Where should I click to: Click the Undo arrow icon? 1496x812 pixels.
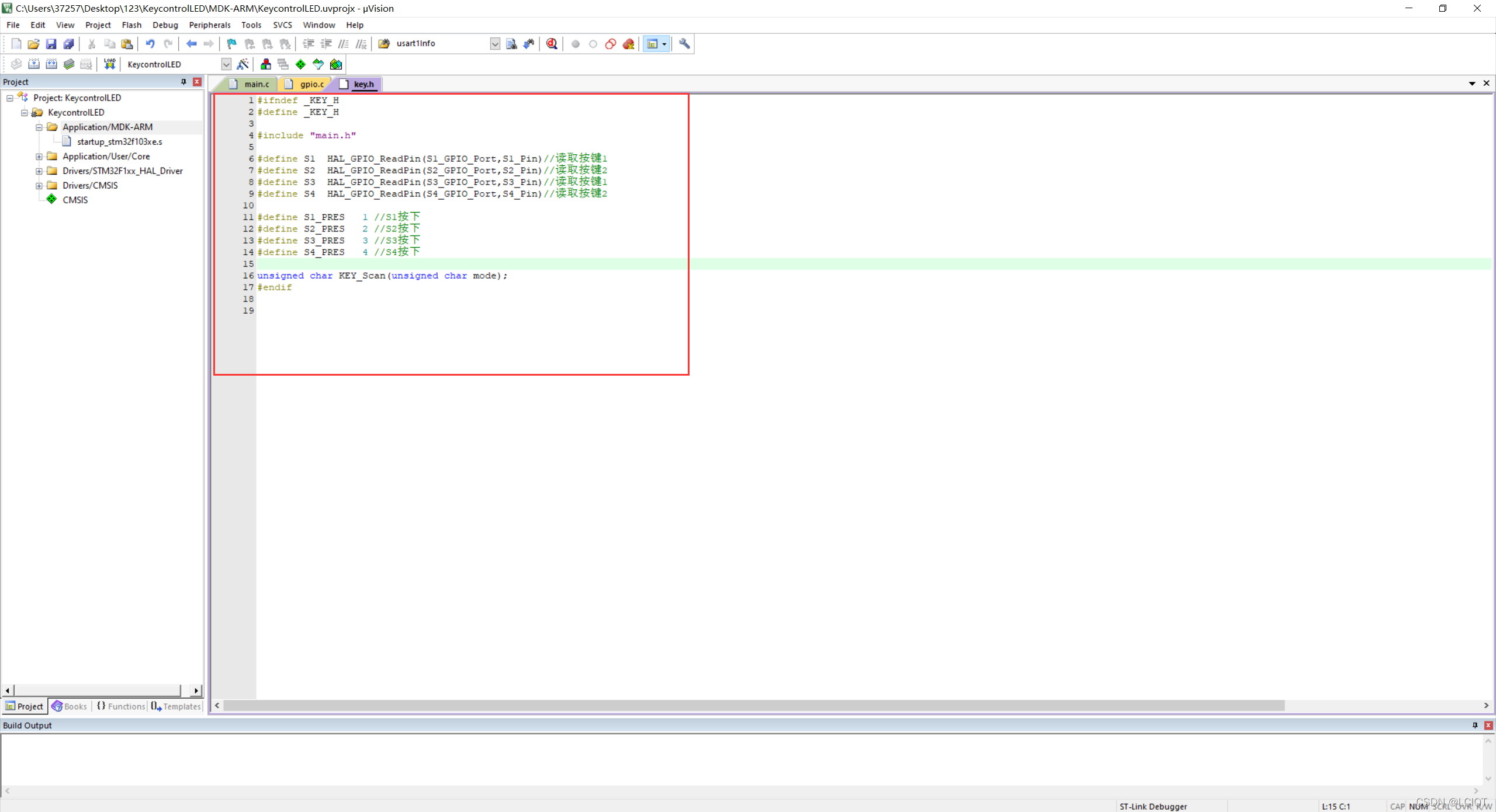click(150, 44)
